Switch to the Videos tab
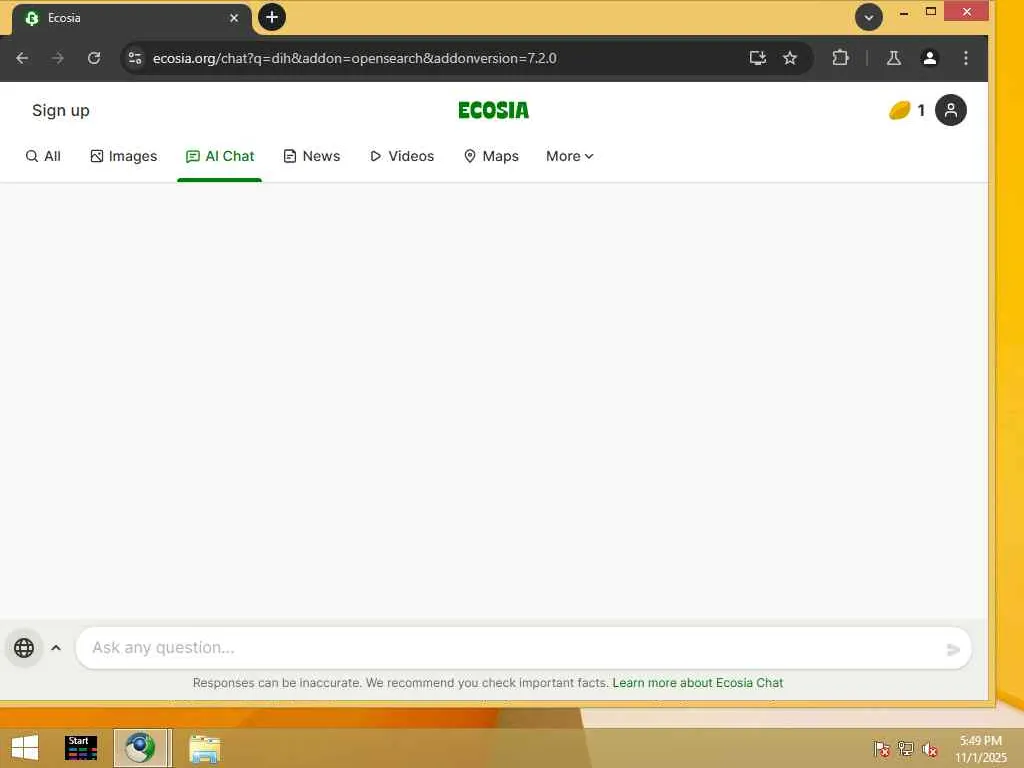This screenshot has height=768, width=1024. tap(402, 156)
